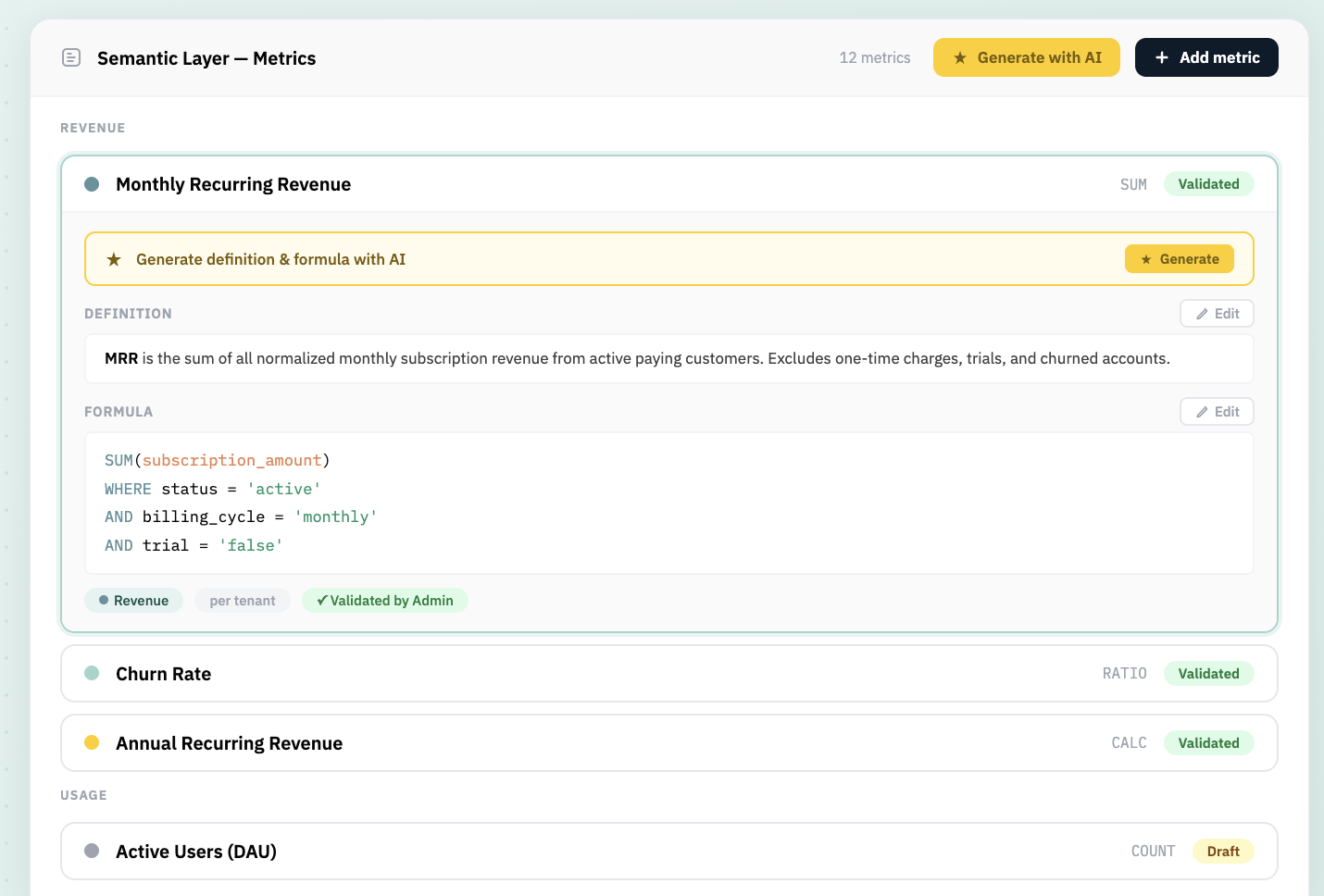Image resolution: width=1324 pixels, height=896 pixels.
Task: Expand the Churn Rate metric row
Action: pos(669,674)
